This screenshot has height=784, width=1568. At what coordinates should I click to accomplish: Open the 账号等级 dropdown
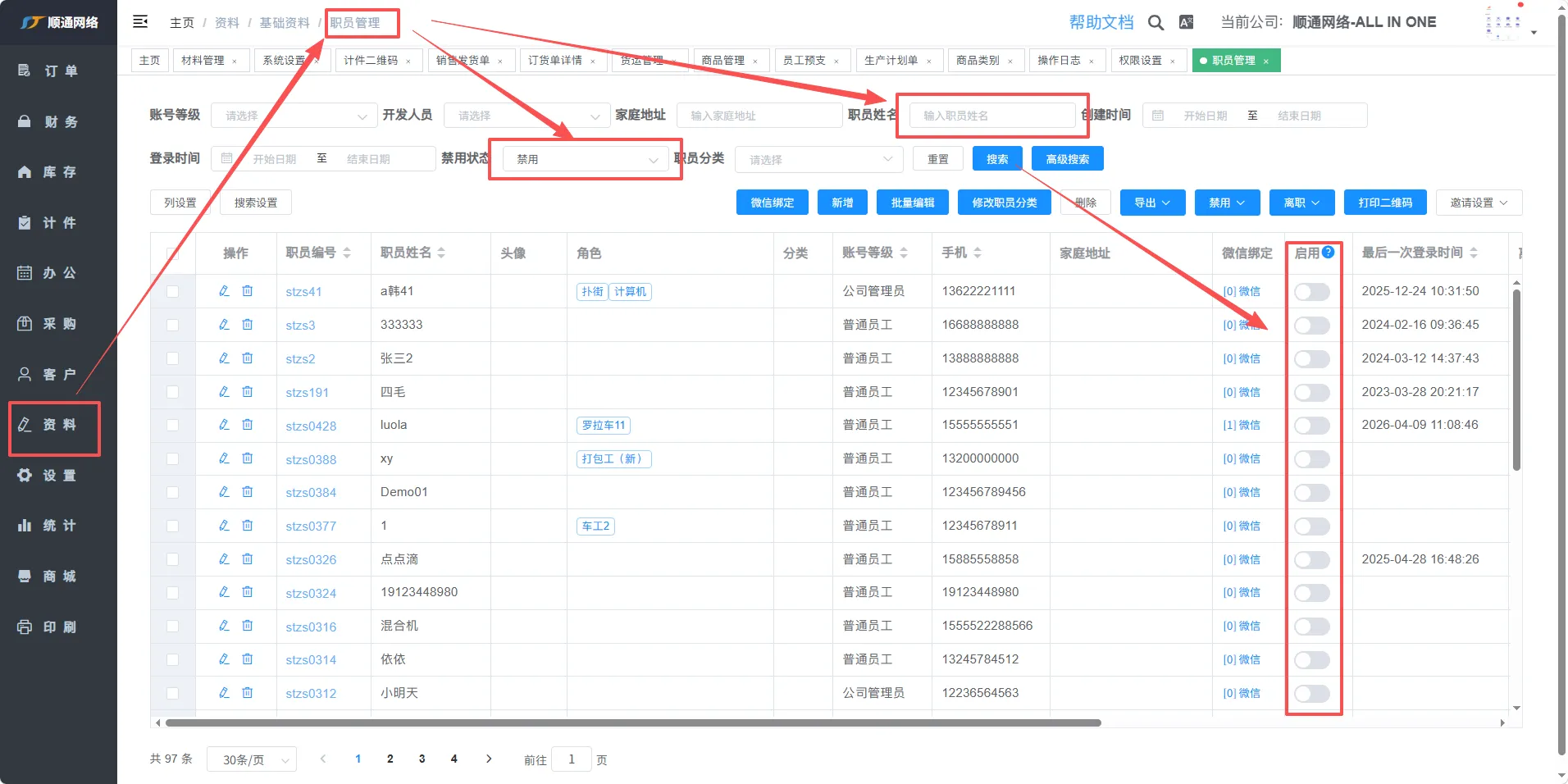click(x=294, y=116)
